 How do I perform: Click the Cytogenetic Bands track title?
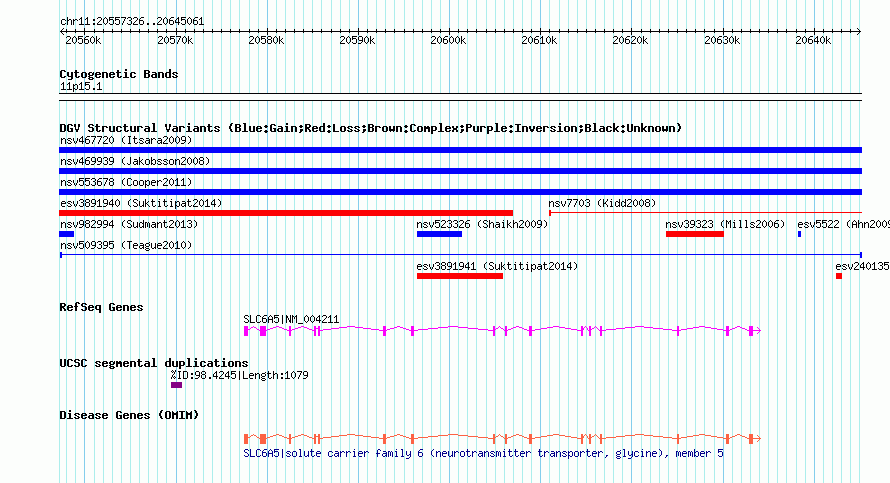(119, 74)
